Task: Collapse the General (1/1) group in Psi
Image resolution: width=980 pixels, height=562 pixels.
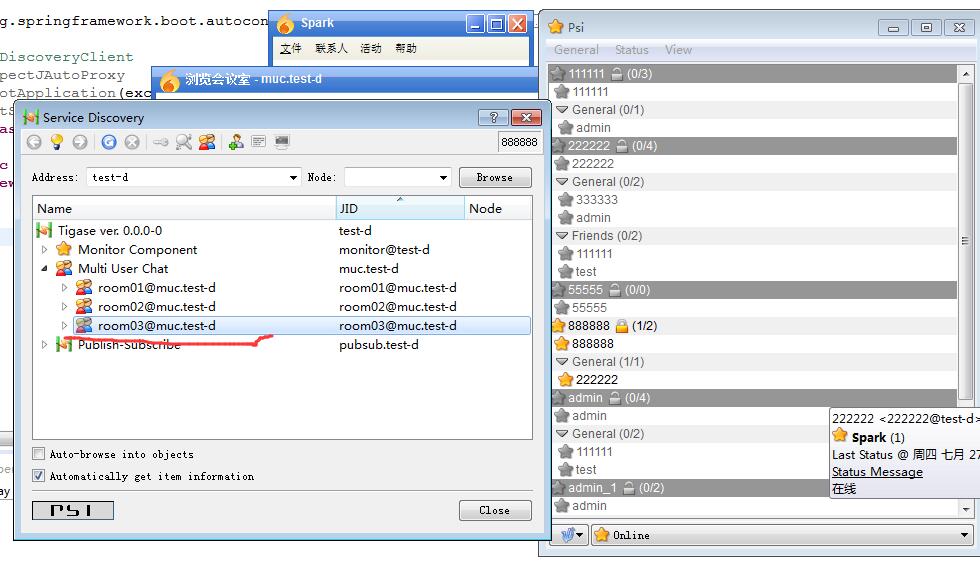Action: pyautogui.click(x=562, y=361)
